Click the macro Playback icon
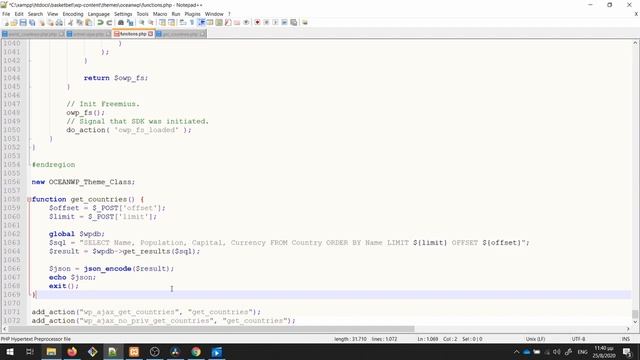This screenshot has height=360, width=640. 275,22
